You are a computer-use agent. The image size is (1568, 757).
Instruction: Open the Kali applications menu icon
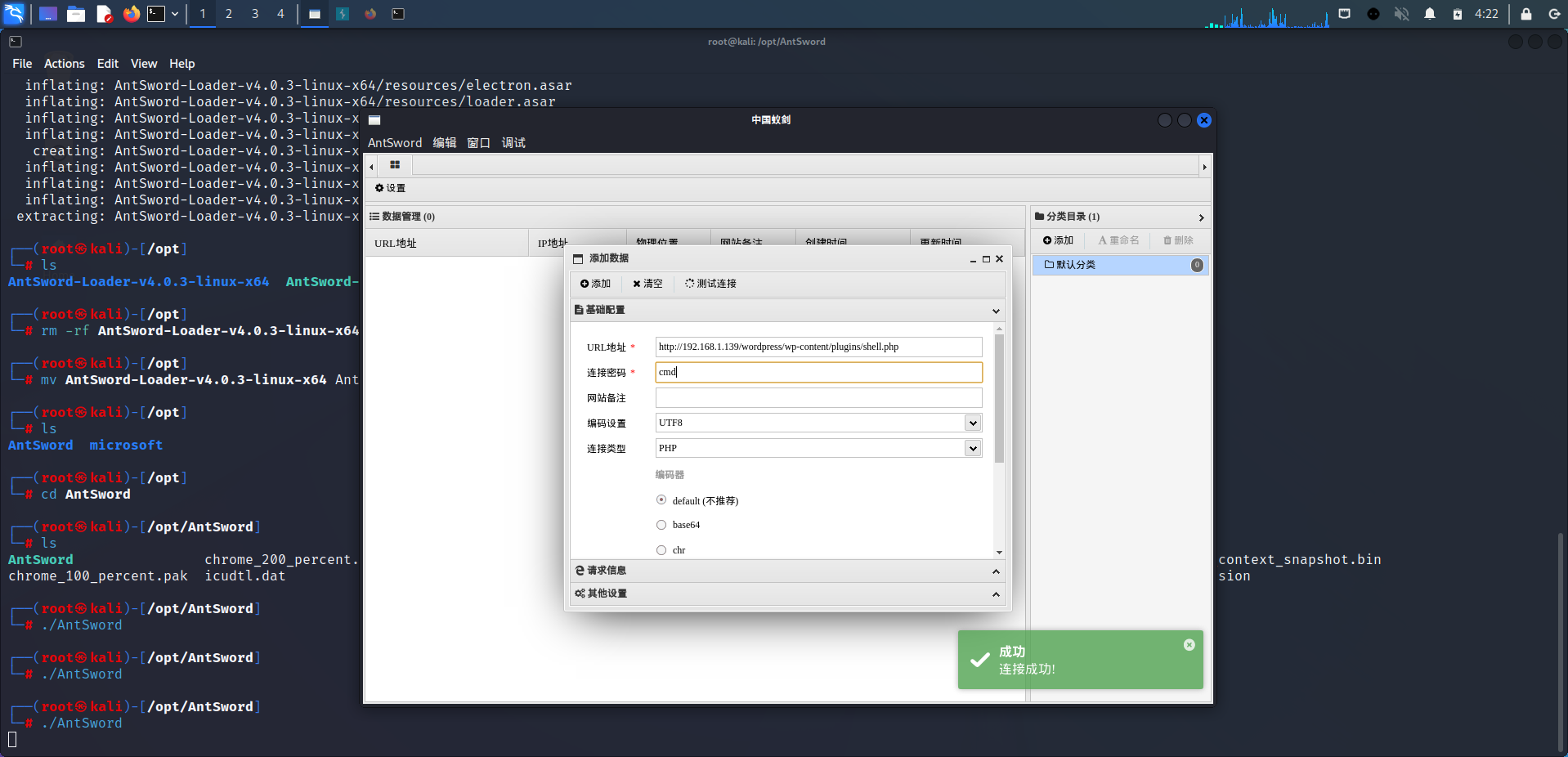14,14
